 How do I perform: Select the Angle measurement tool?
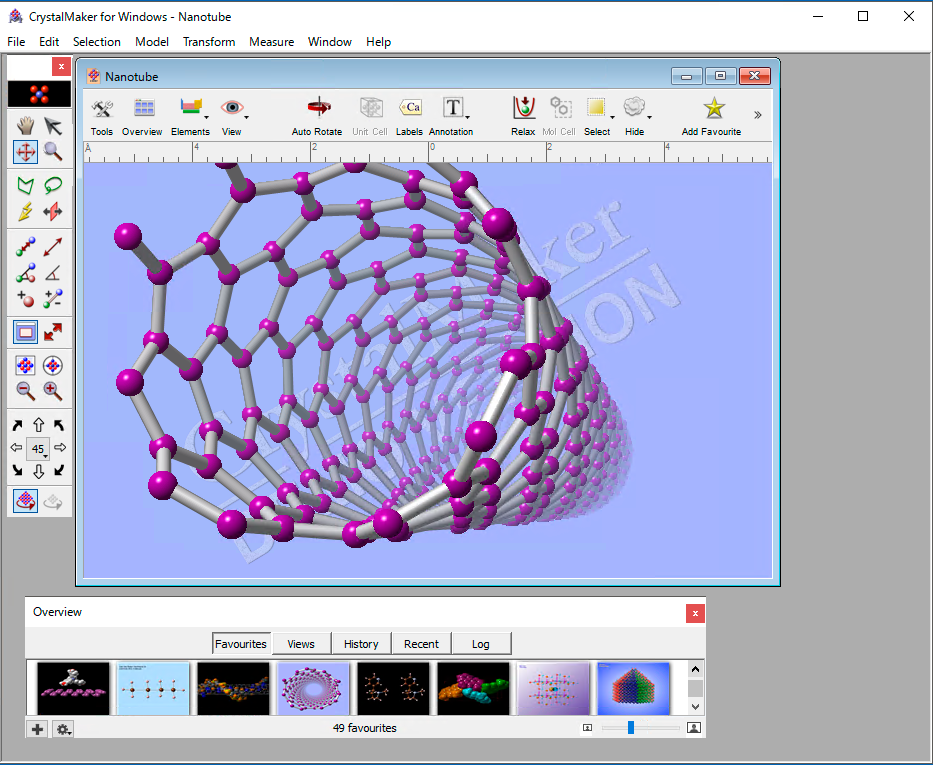click(52, 272)
